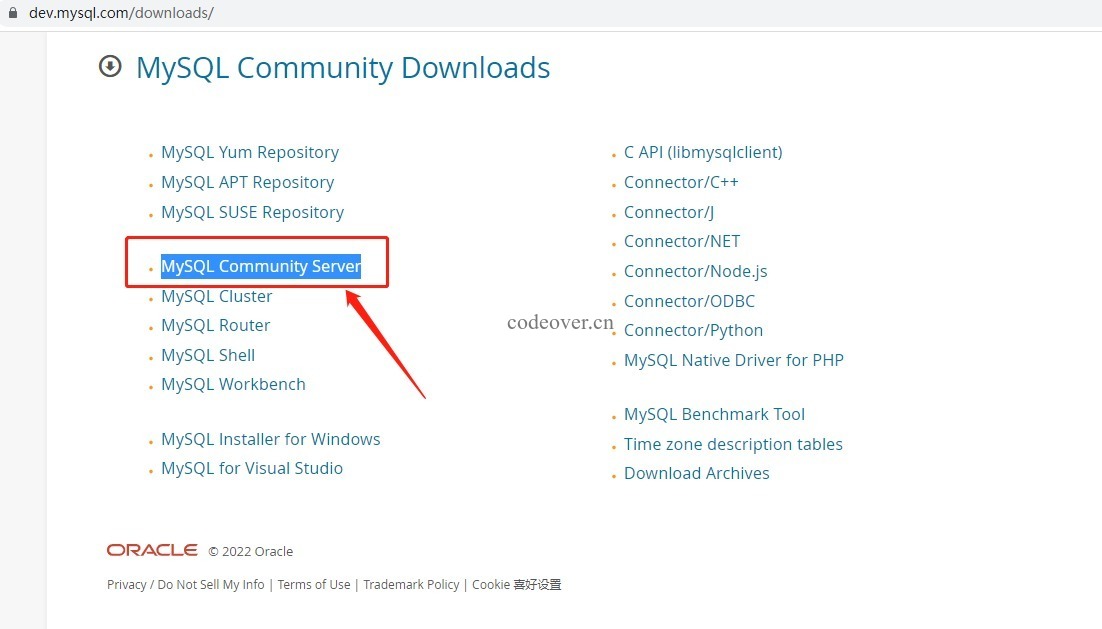This screenshot has height=629, width=1102.
Task: Open Connector/ODBC downloads
Action: click(689, 301)
